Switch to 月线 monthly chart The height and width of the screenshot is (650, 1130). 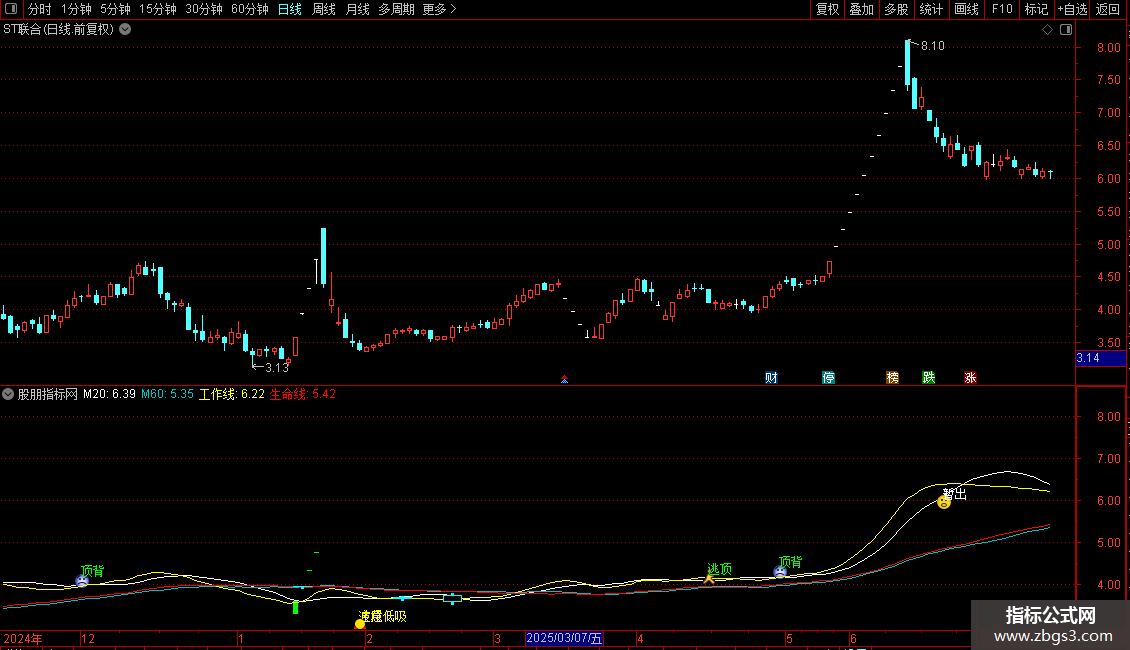tap(357, 9)
